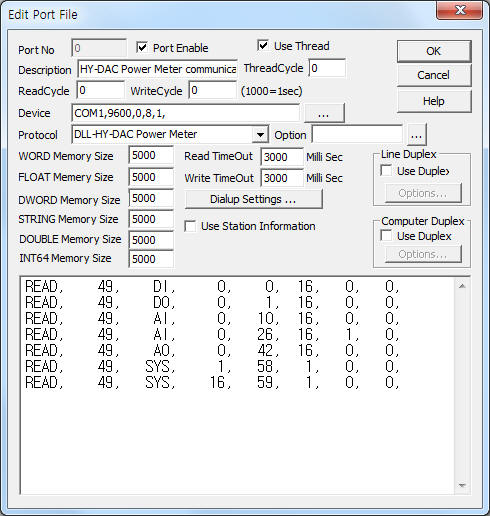Screen dimensions: 490x516
Task: Click the OK button
Action: coord(434,51)
